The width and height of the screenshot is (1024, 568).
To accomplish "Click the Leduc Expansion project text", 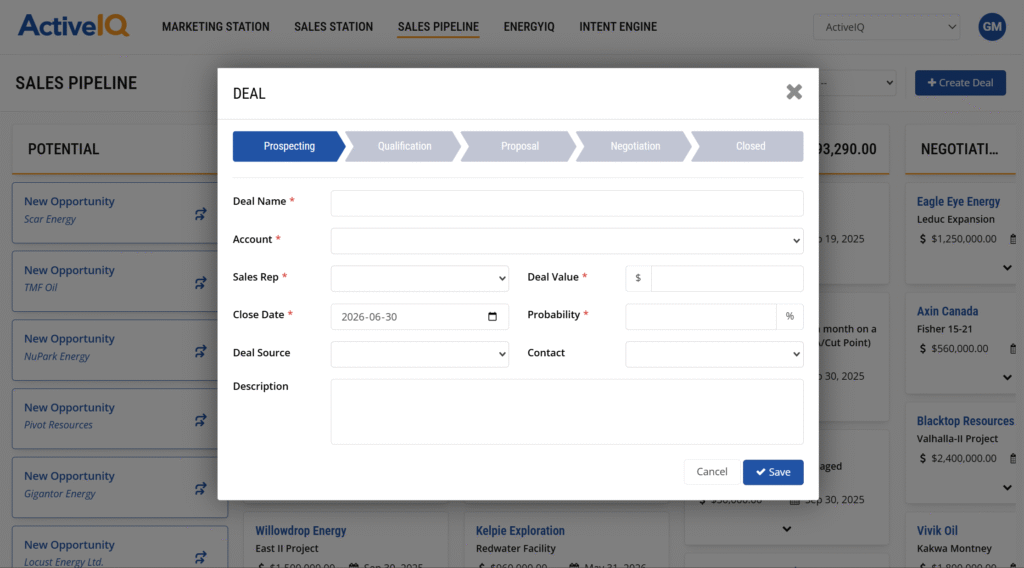I will pyautogui.click(x=955, y=219).
